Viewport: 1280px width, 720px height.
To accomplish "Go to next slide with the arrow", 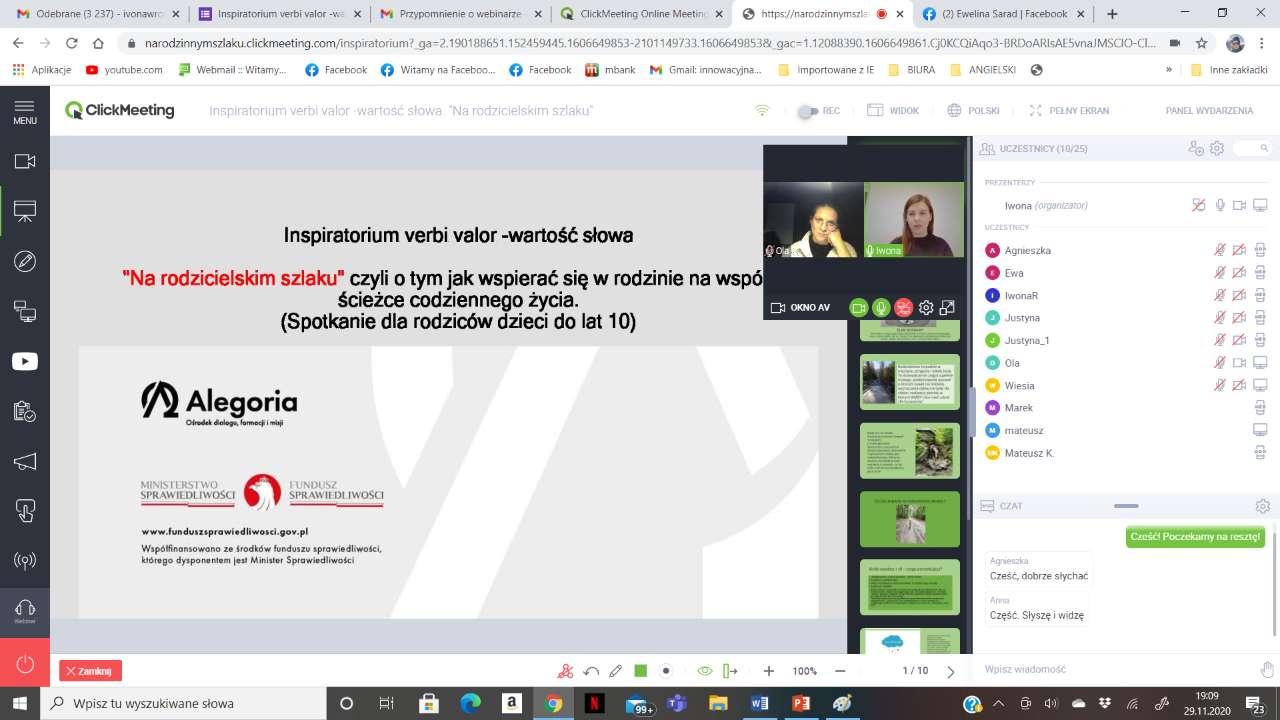I will [951, 671].
